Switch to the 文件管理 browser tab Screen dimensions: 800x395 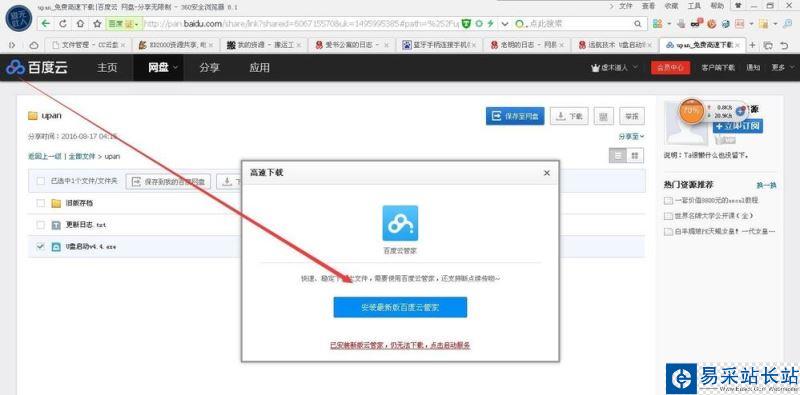(x=88, y=45)
